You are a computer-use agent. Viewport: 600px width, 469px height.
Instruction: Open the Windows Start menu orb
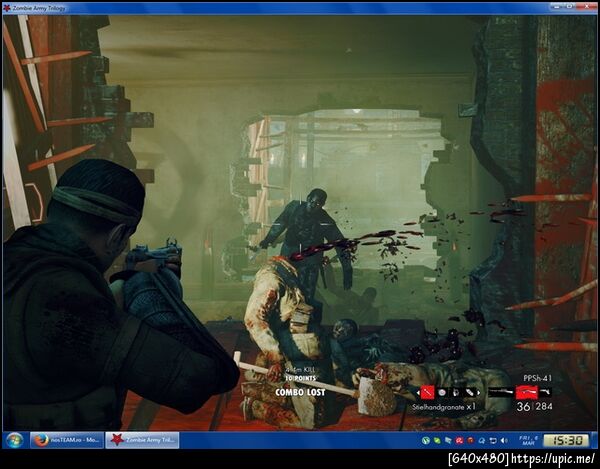tap(14, 440)
